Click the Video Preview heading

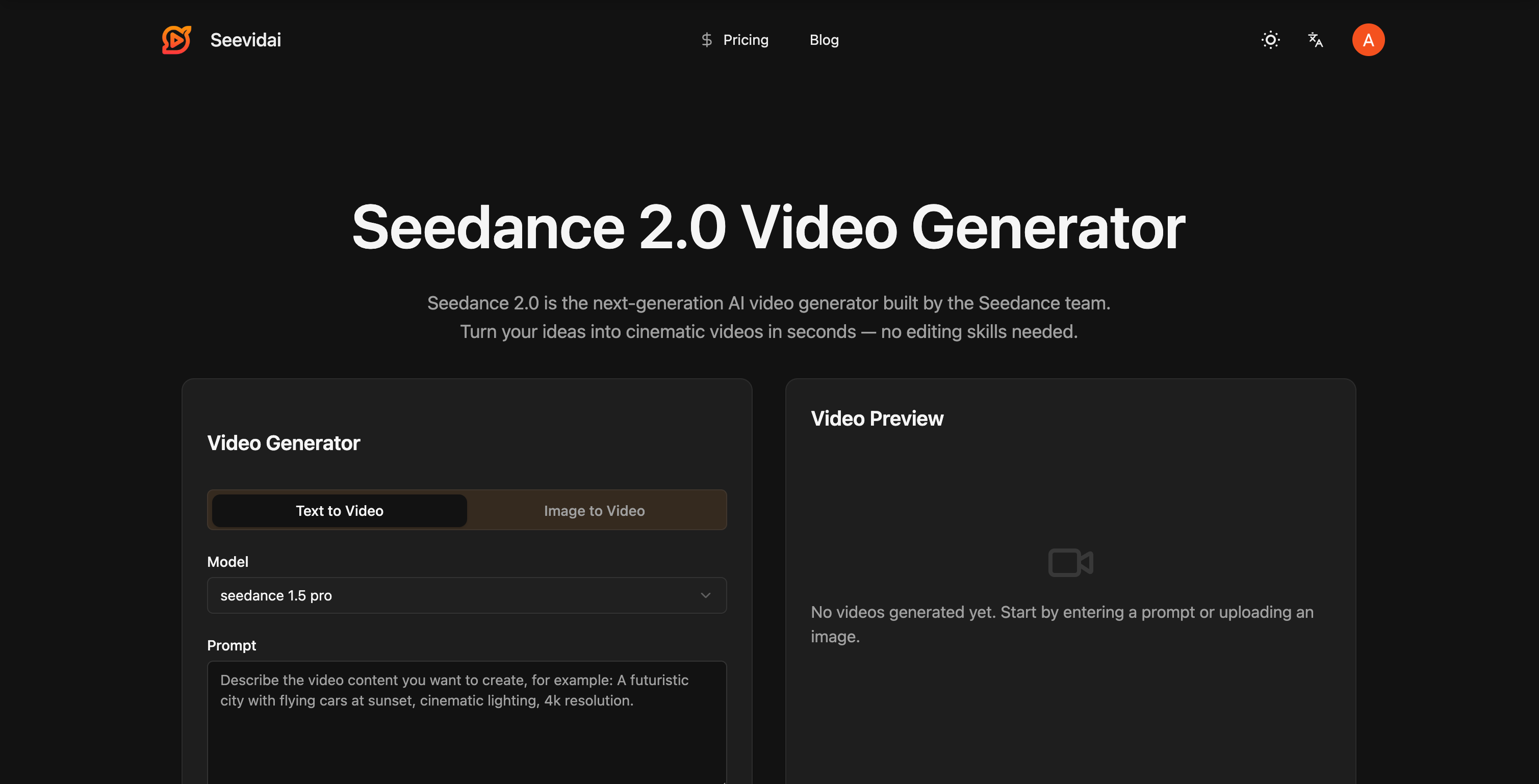[x=877, y=419]
